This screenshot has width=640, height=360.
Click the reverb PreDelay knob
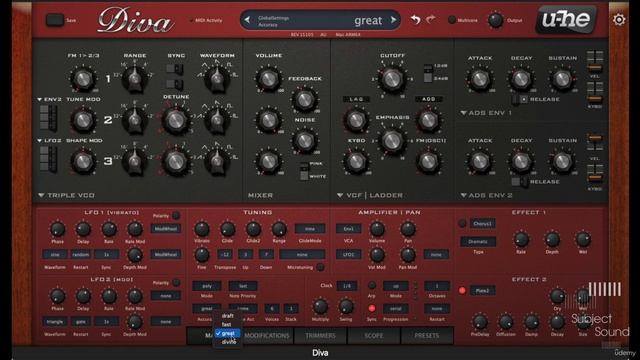click(x=480, y=322)
